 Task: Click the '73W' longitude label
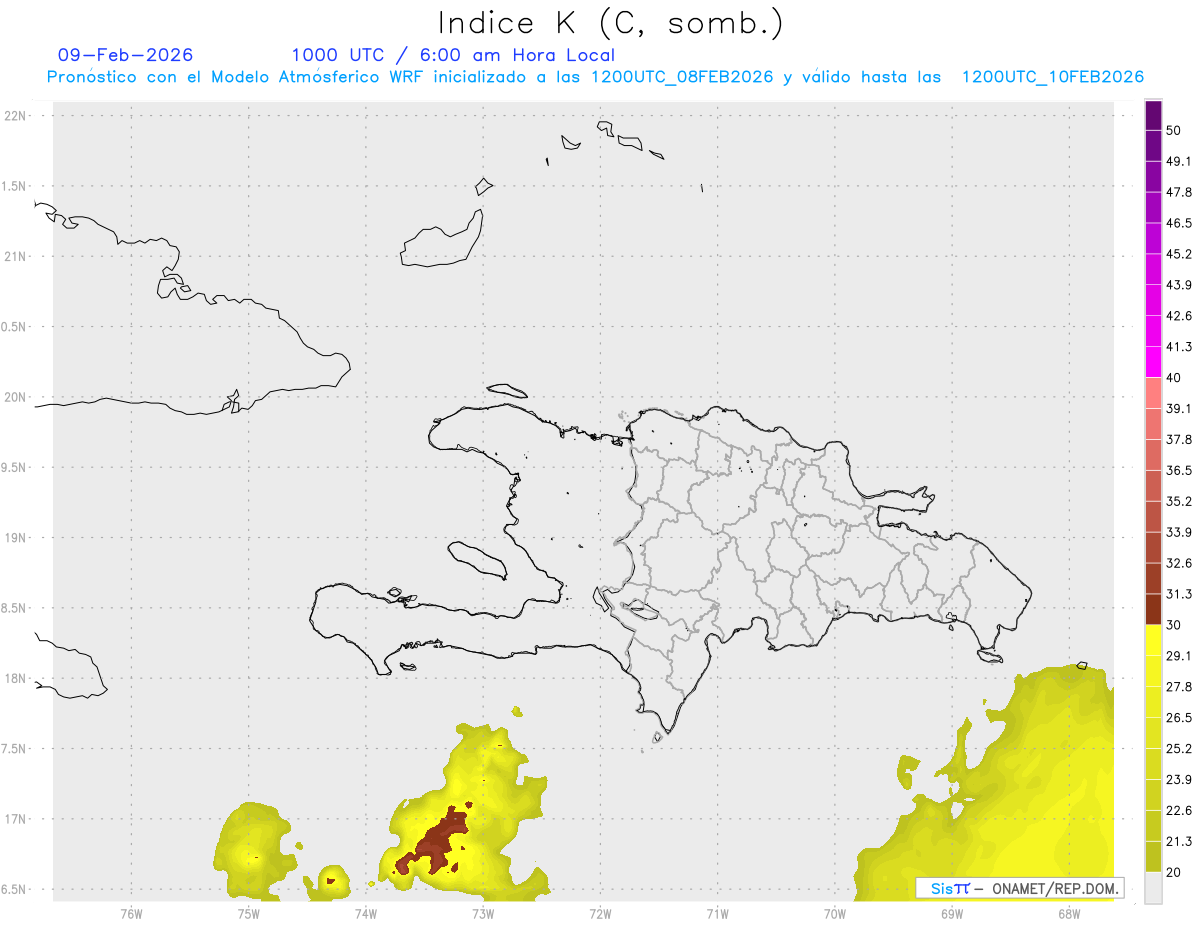click(483, 913)
